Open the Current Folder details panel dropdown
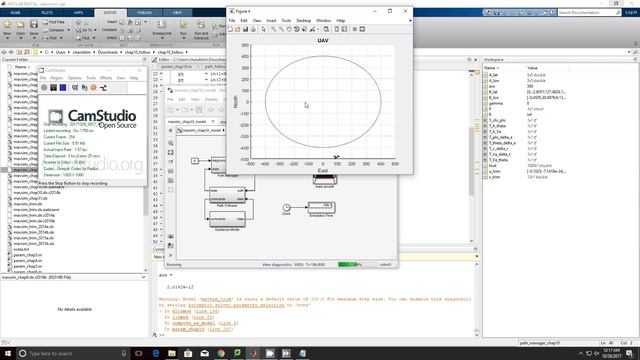This screenshot has height=360, width=640. point(143,277)
